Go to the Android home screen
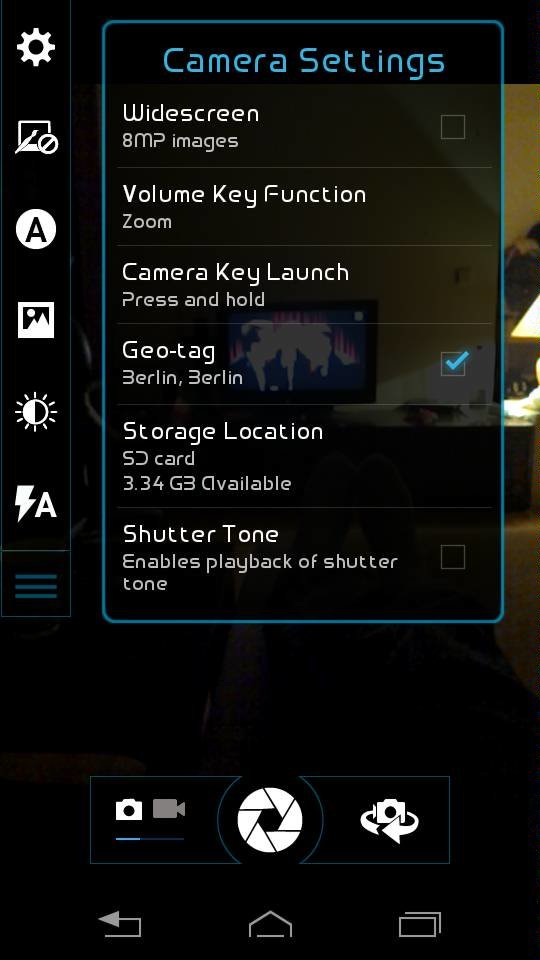This screenshot has width=540, height=960. tap(270, 924)
